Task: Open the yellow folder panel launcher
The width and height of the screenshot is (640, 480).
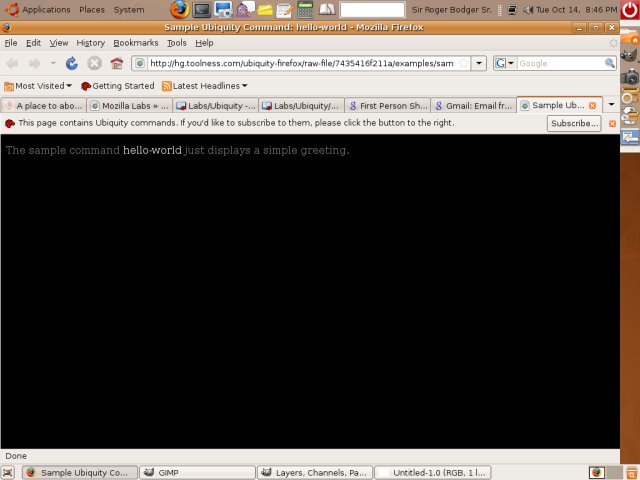Action: (x=265, y=9)
